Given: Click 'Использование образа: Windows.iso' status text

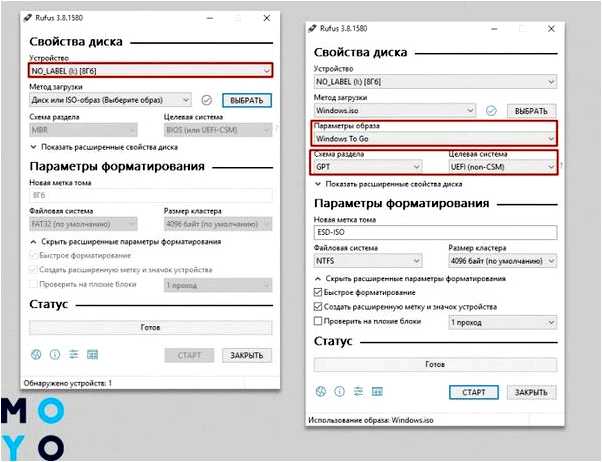Looking at the screenshot, I should point(371,420).
